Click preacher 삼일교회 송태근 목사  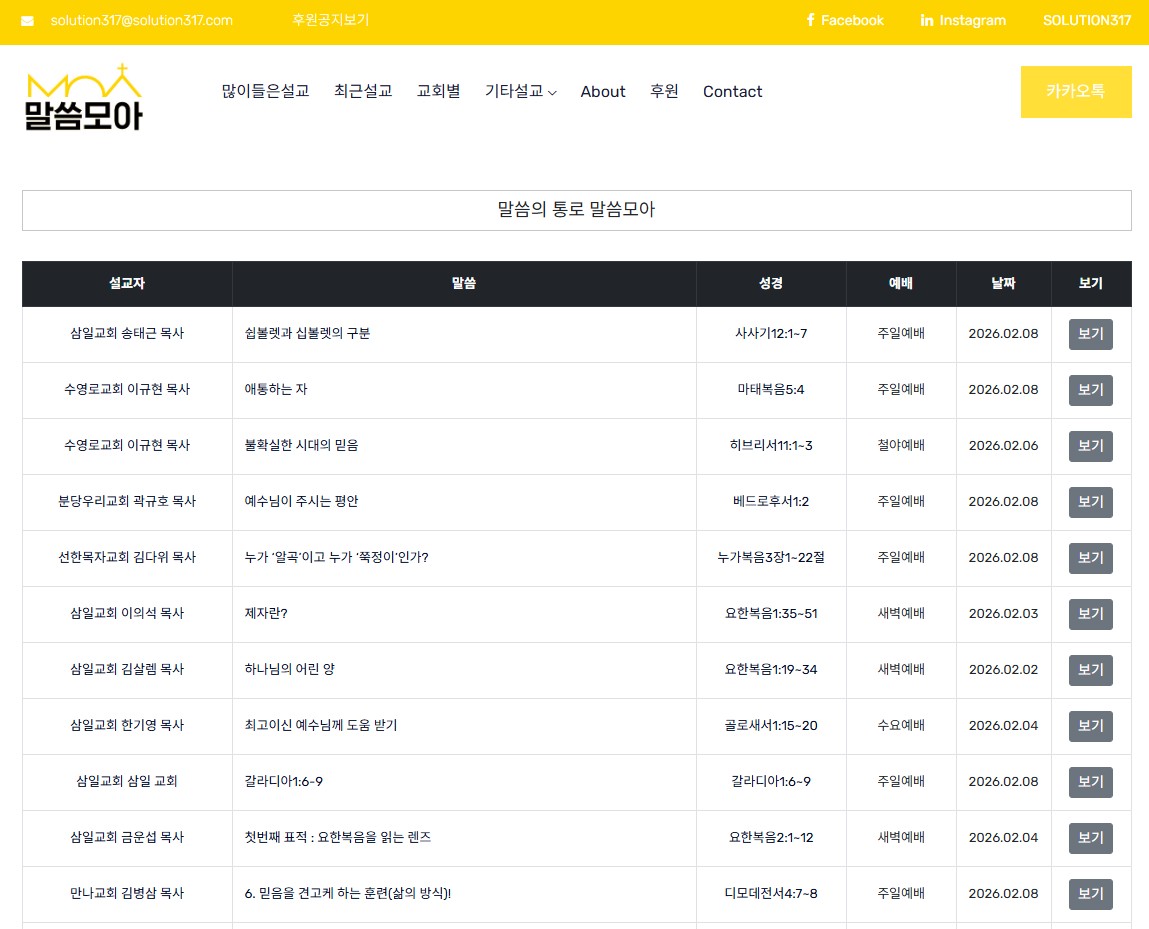127,333
